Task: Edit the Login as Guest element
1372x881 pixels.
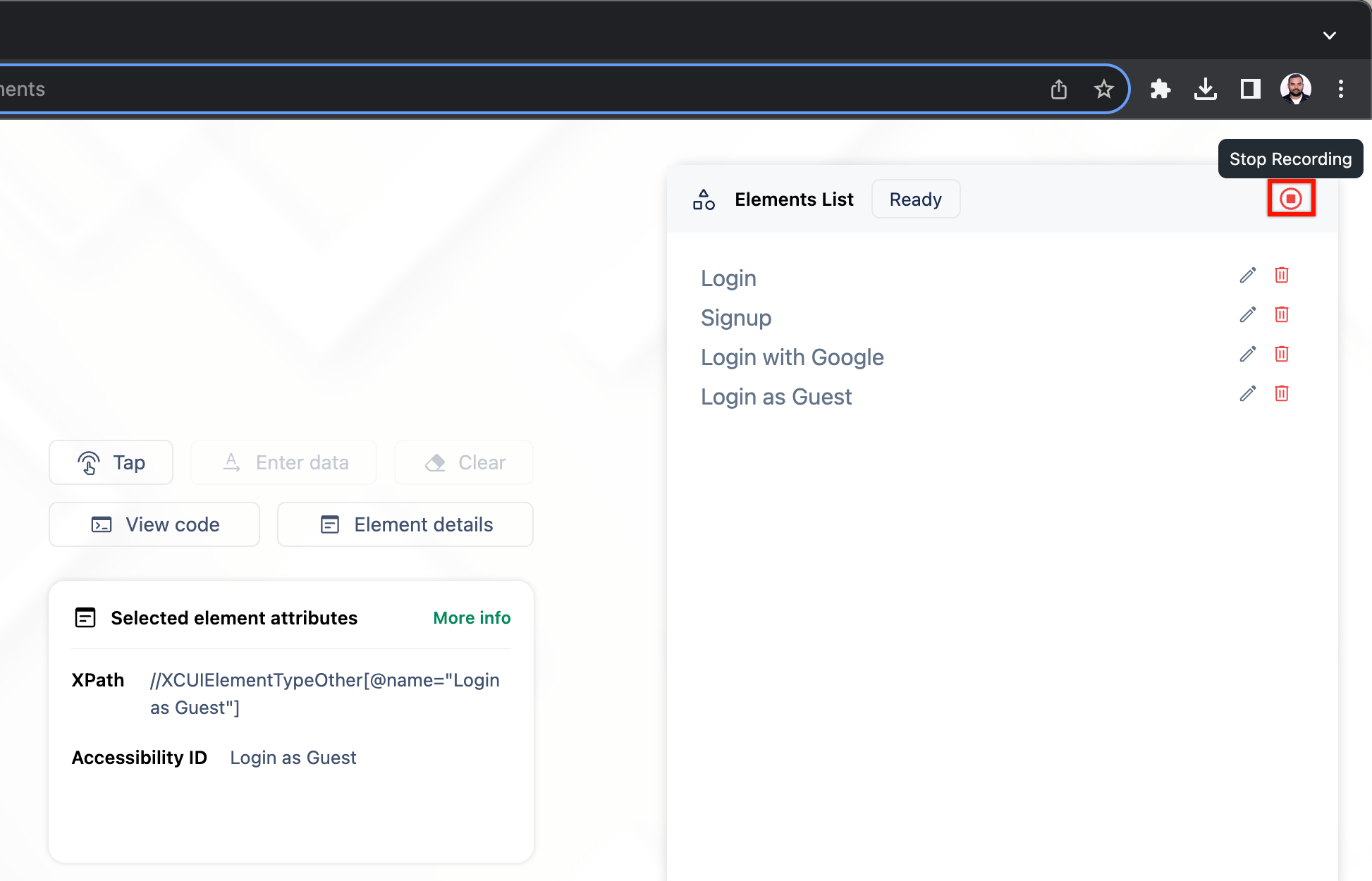Action: point(1248,393)
